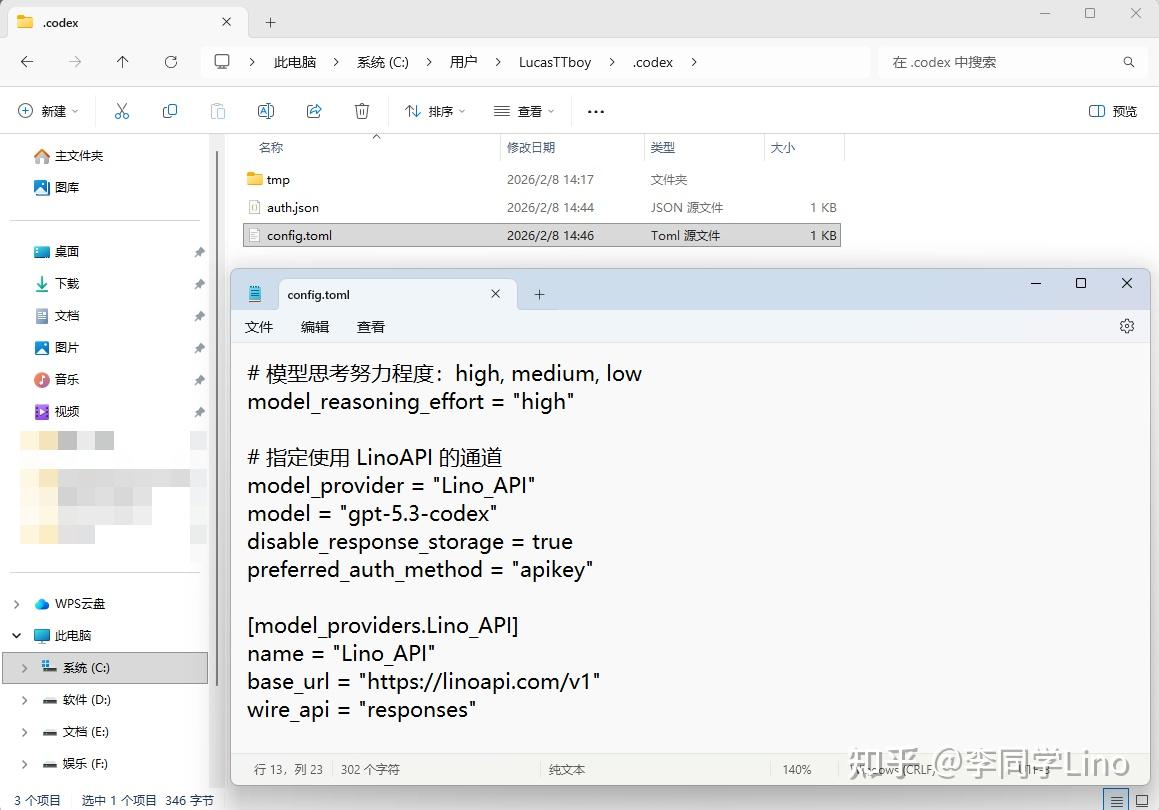Image resolution: width=1159 pixels, height=810 pixels.
Task: Close the config.toml Notepad tab
Action: (495, 294)
